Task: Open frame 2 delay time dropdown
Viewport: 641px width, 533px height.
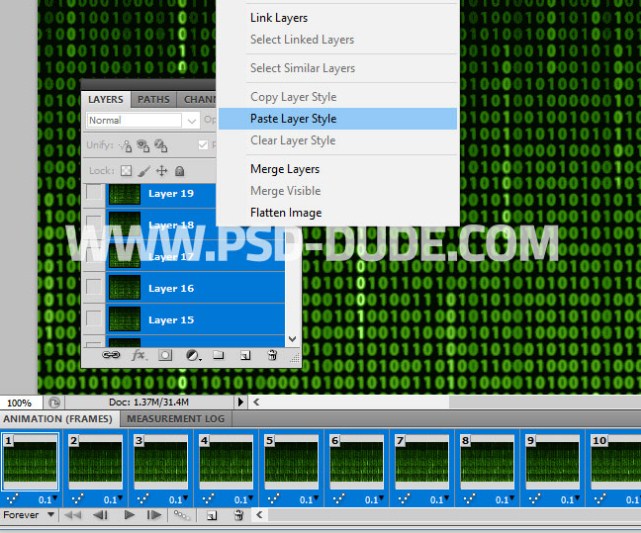Action: [113, 499]
